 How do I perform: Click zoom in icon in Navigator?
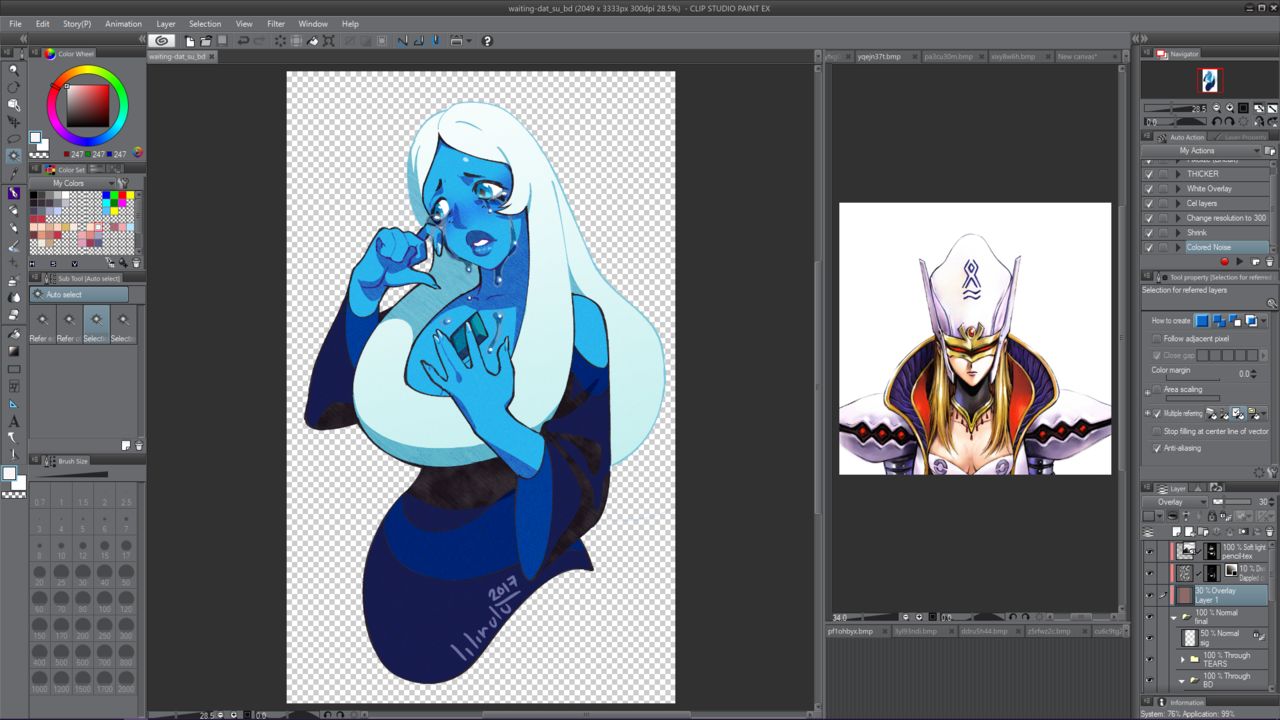pyautogui.click(x=1229, y=108)
